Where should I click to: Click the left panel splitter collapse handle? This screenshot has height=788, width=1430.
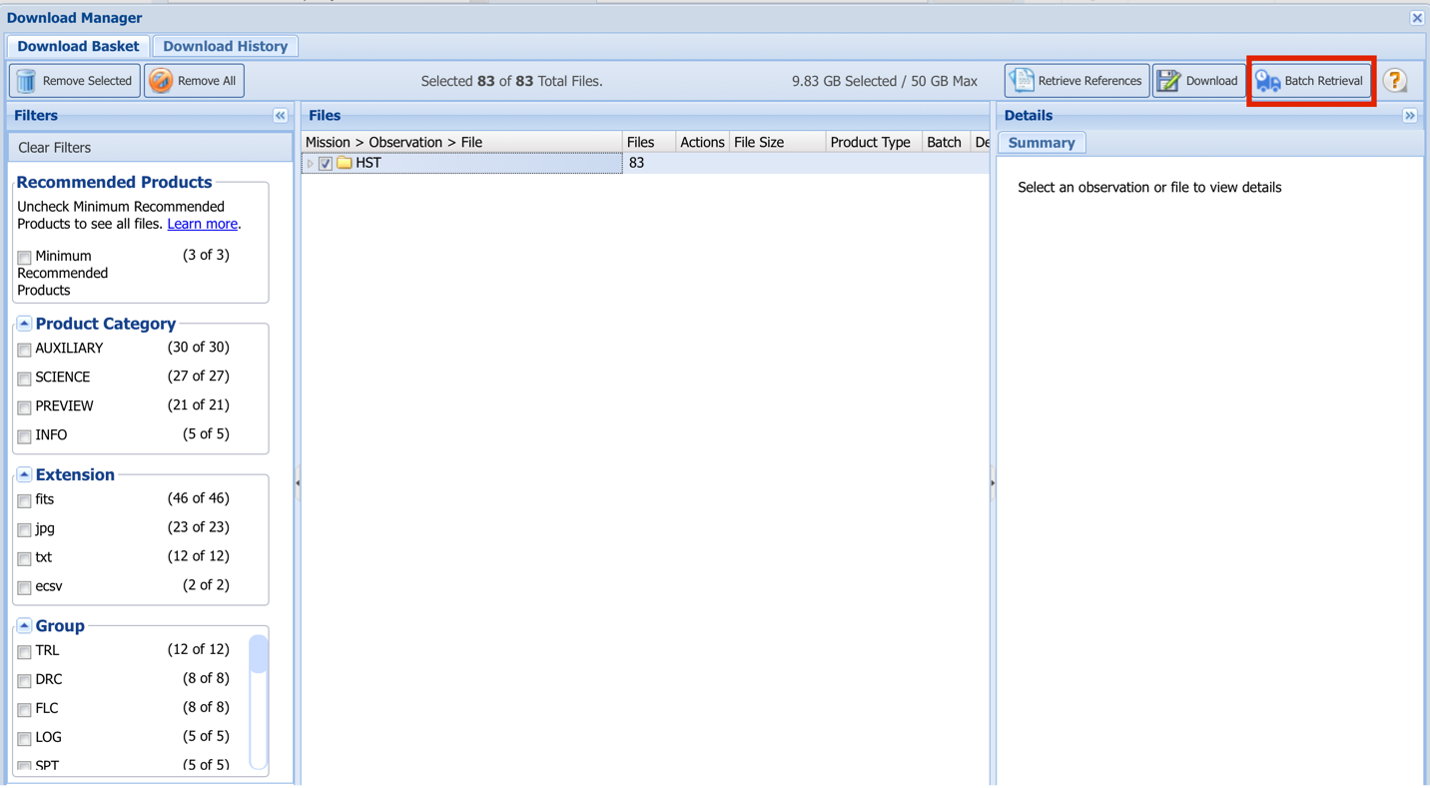coord(297,483)
